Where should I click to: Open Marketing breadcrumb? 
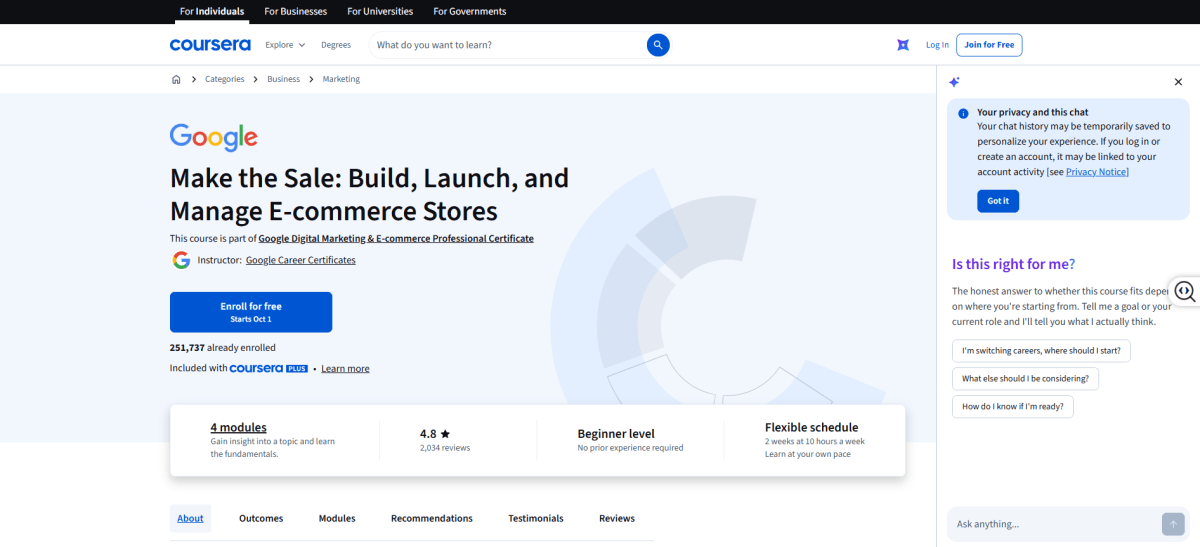click(341, 79)
